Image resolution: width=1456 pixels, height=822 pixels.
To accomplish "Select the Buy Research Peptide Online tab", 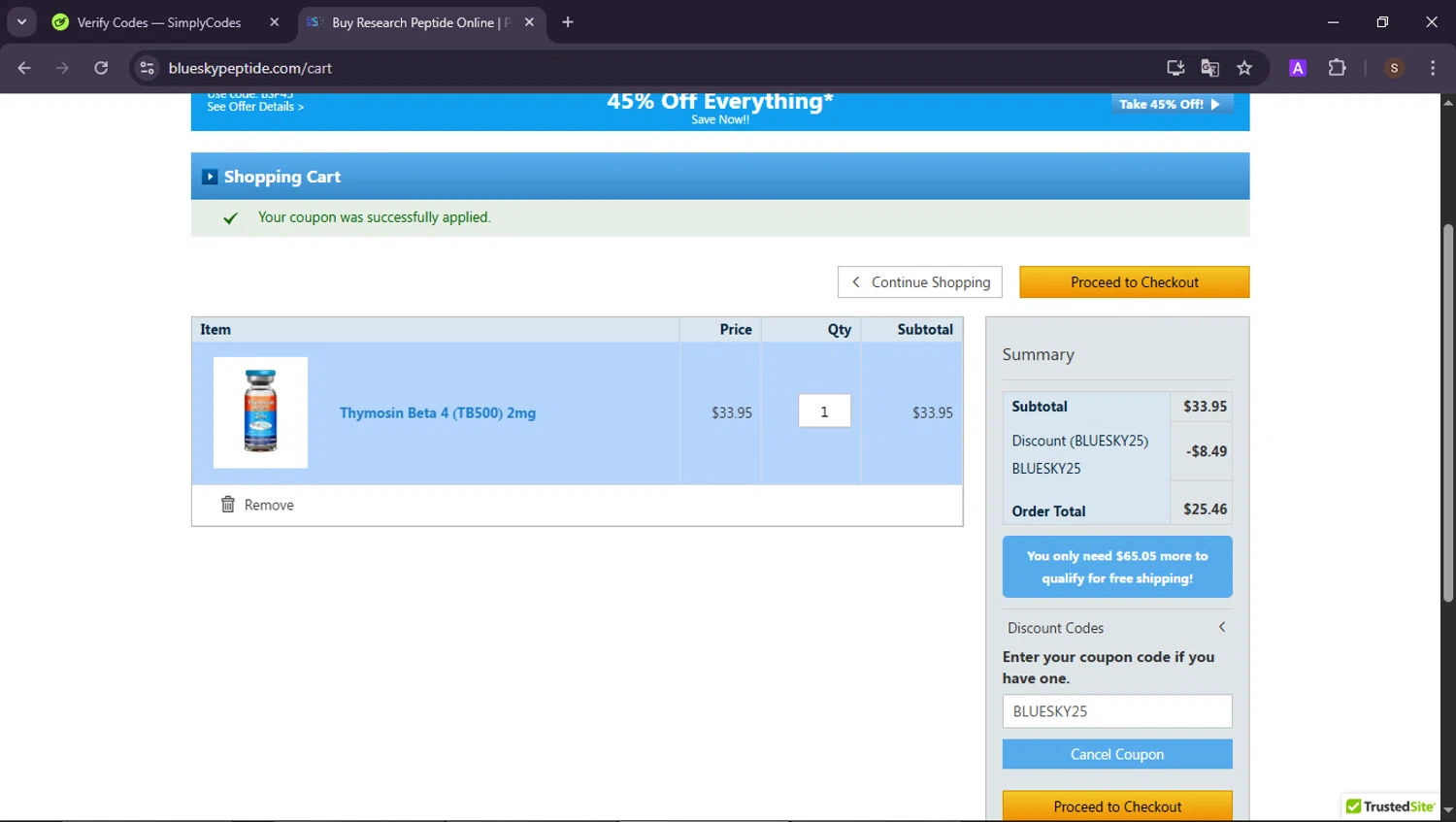I will tap(419, 22).
